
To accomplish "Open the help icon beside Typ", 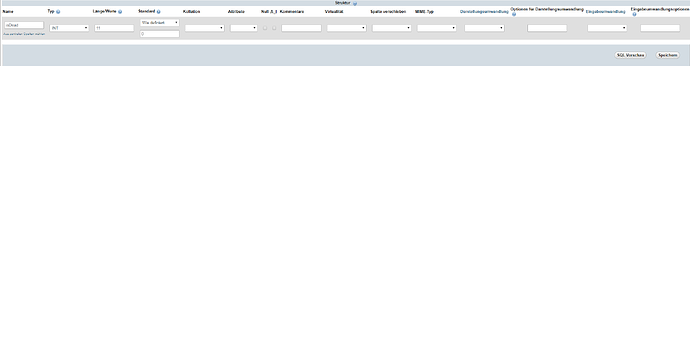I will pyautogui.click(x=58, y=12).
